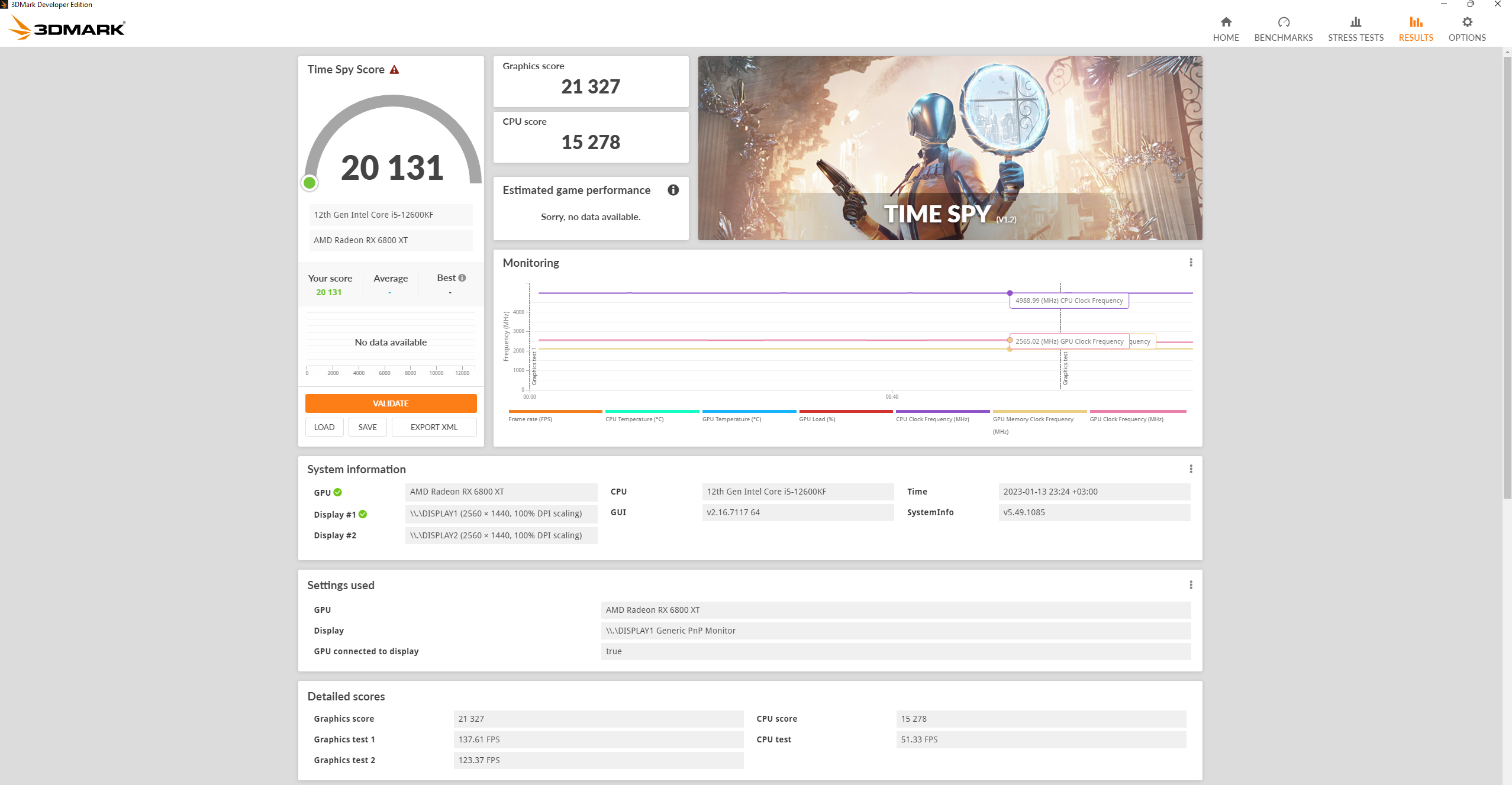Click the Home icon in the navigation
This screenshot has height=785, width=1512.
[x=1226, y=22]
